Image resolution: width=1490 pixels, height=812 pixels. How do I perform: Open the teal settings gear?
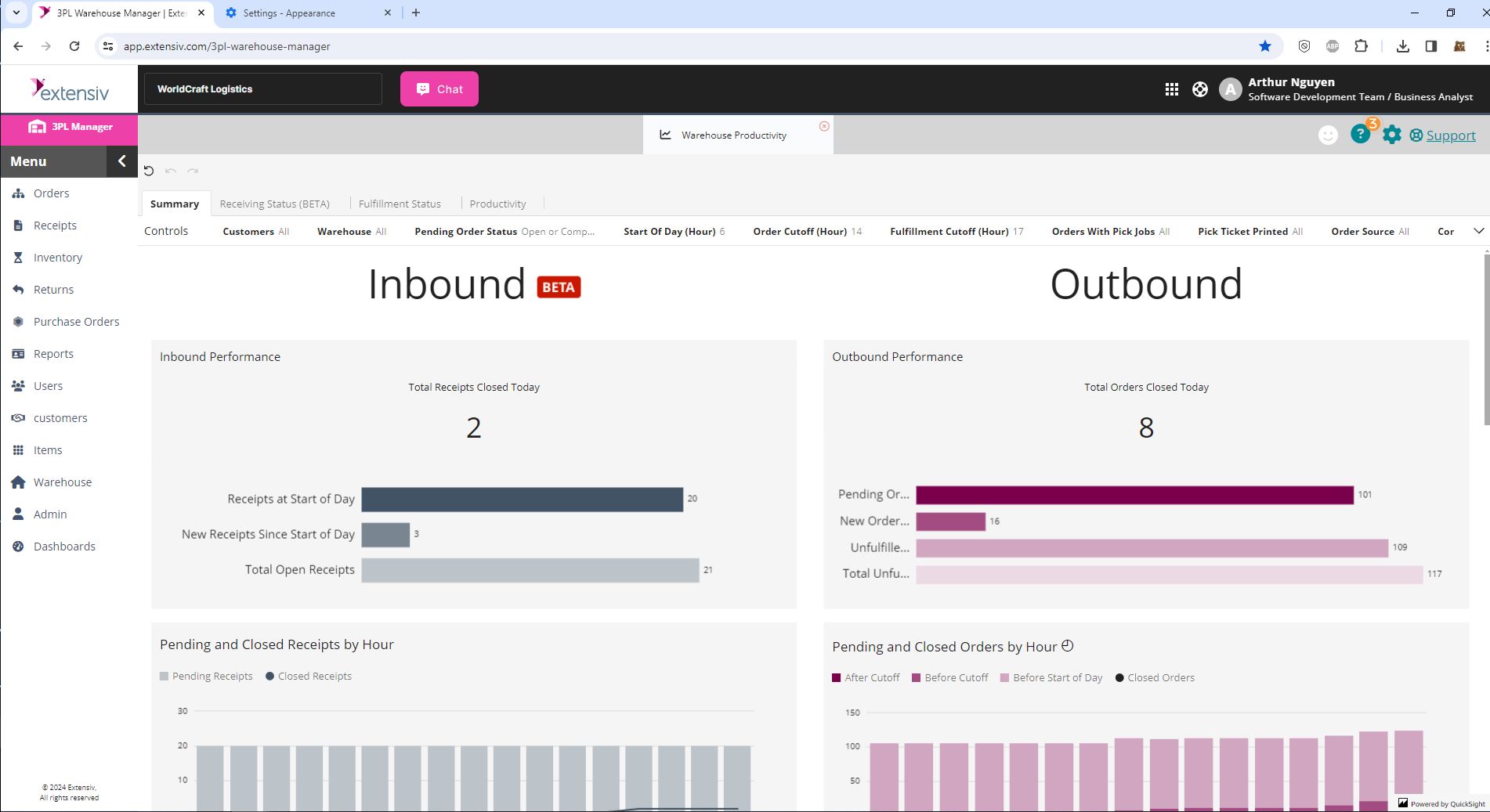coord(1392,135)
